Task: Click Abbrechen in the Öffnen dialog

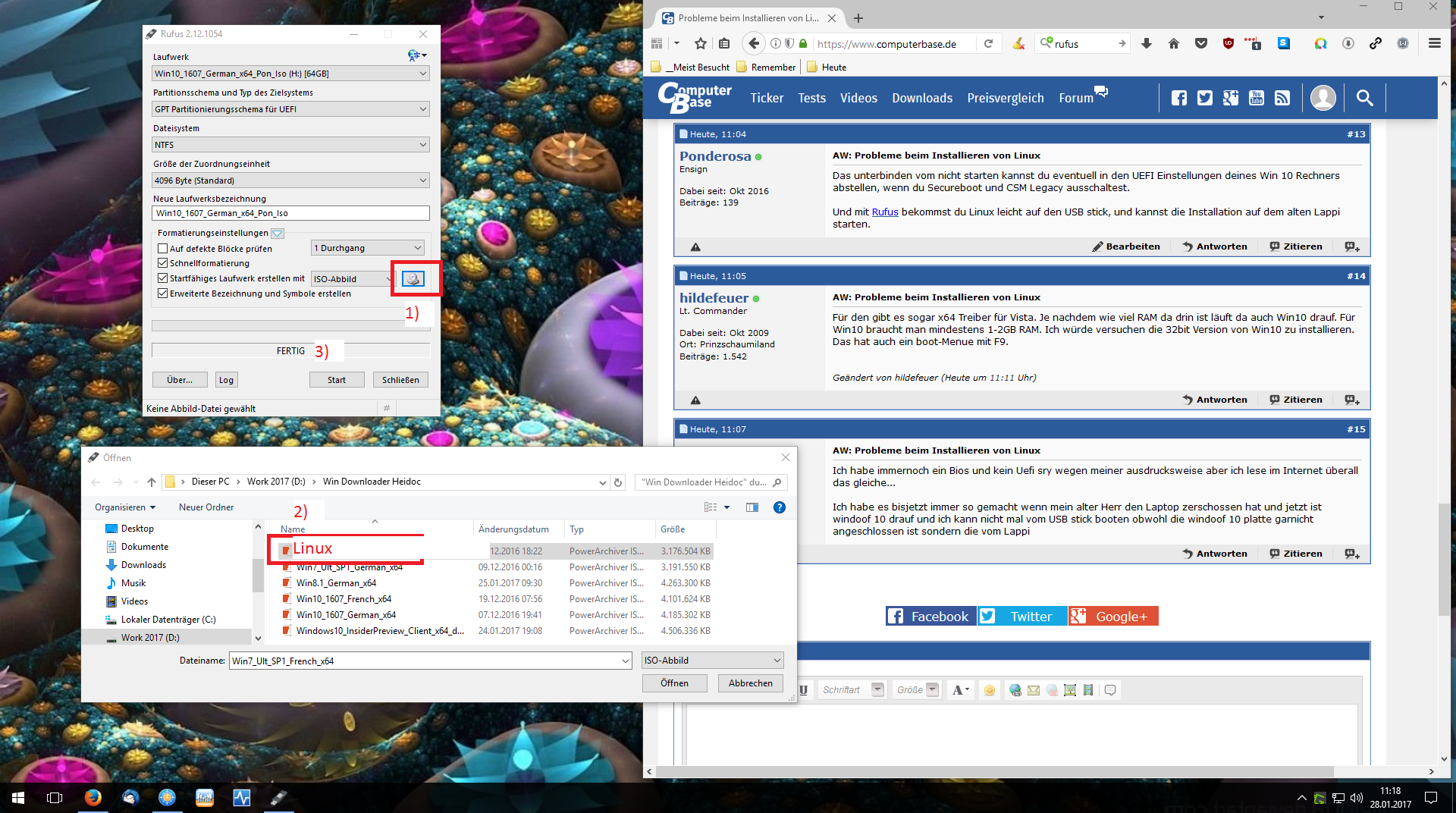Action: [x=751, y=683]
